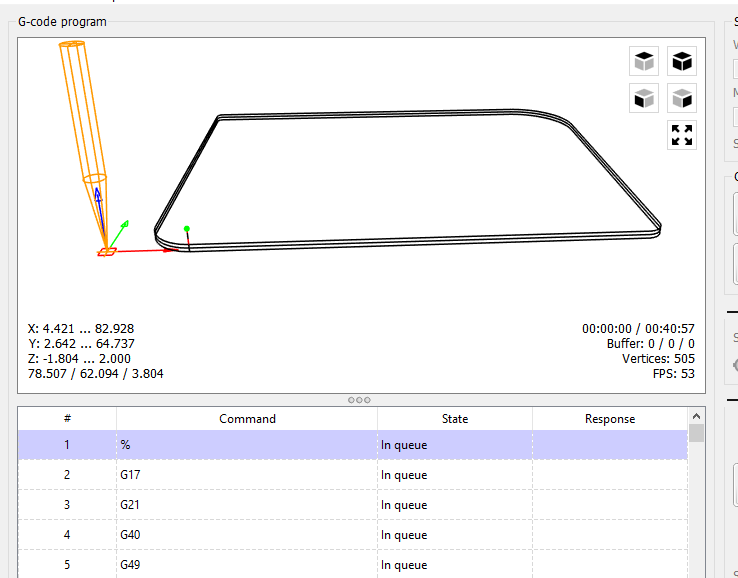Click the 'Z: -1.804 ... 2.000' range text
The height and width of the screenshot is (578, 738).
pyautogui.click(x=79, y=359)
